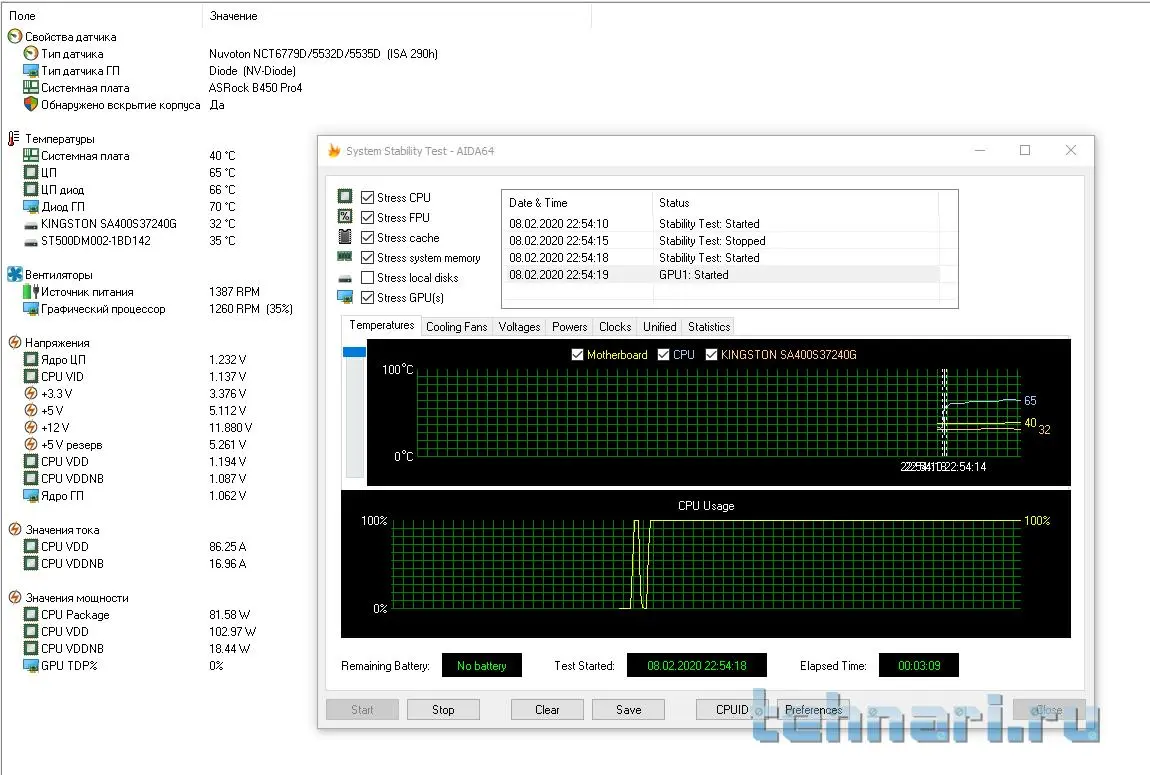Viewport: 1150px width, 775px height.
Task: Click the Свойства датчика sensor icon
Action: (15, 36)
